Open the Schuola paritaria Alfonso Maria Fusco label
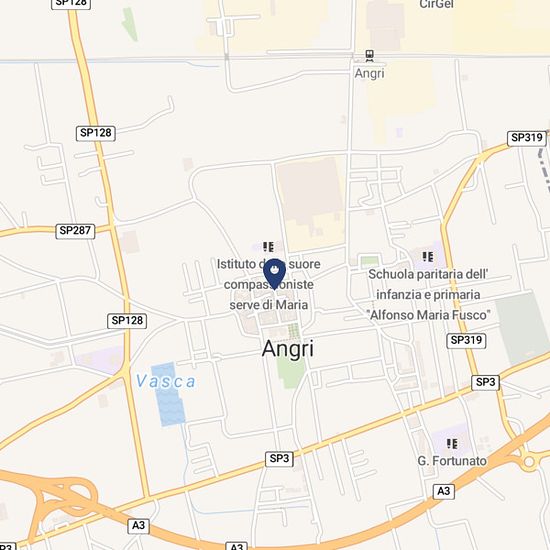 428,295
